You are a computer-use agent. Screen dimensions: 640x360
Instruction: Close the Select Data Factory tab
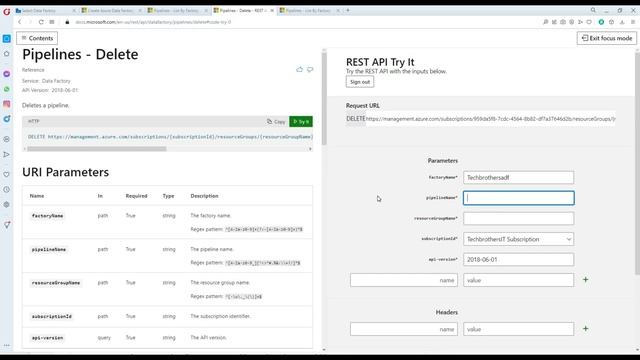click(x=74, y=11)
